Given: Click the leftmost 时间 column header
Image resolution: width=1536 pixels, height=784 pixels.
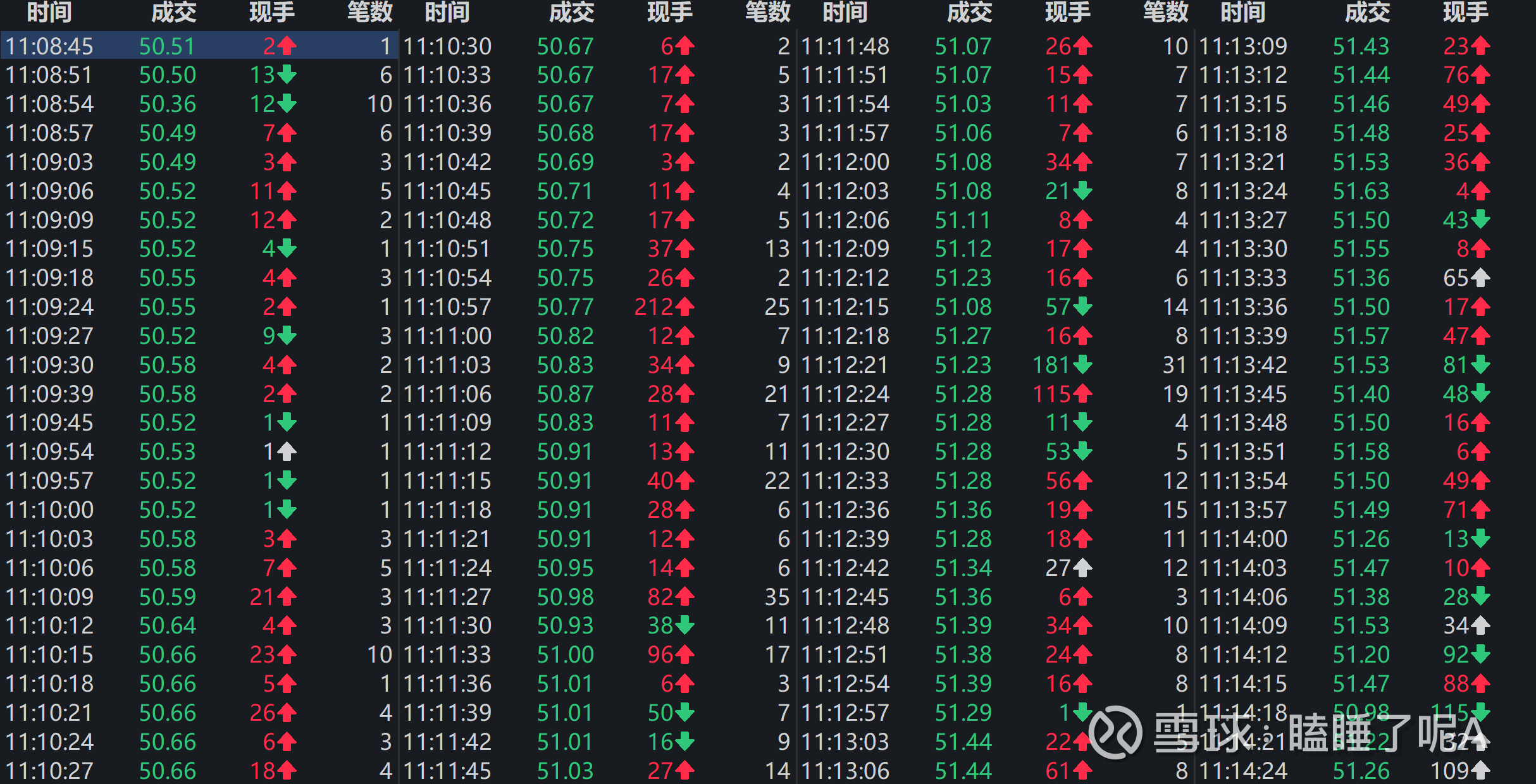Looking at the screenshot, I should (49, 13).
